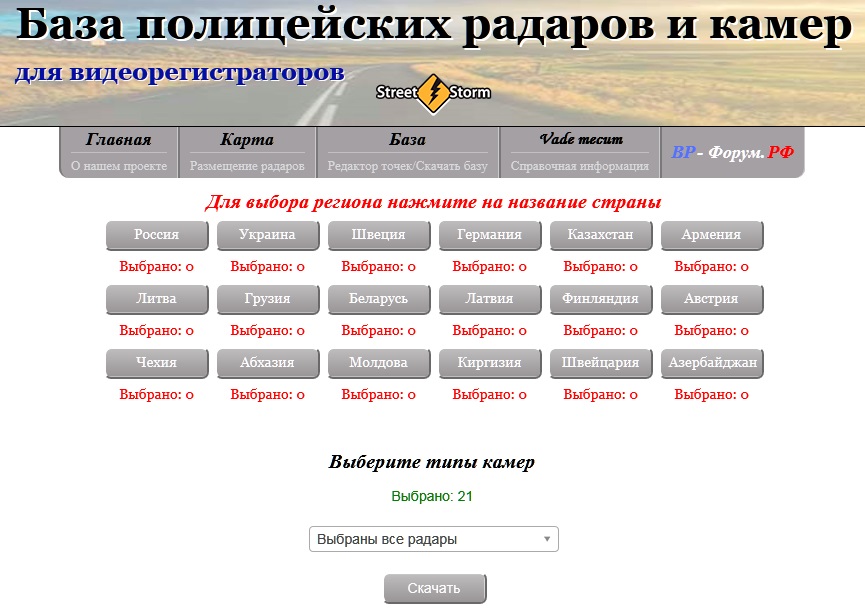Click the Чехия button

point(157,363)
